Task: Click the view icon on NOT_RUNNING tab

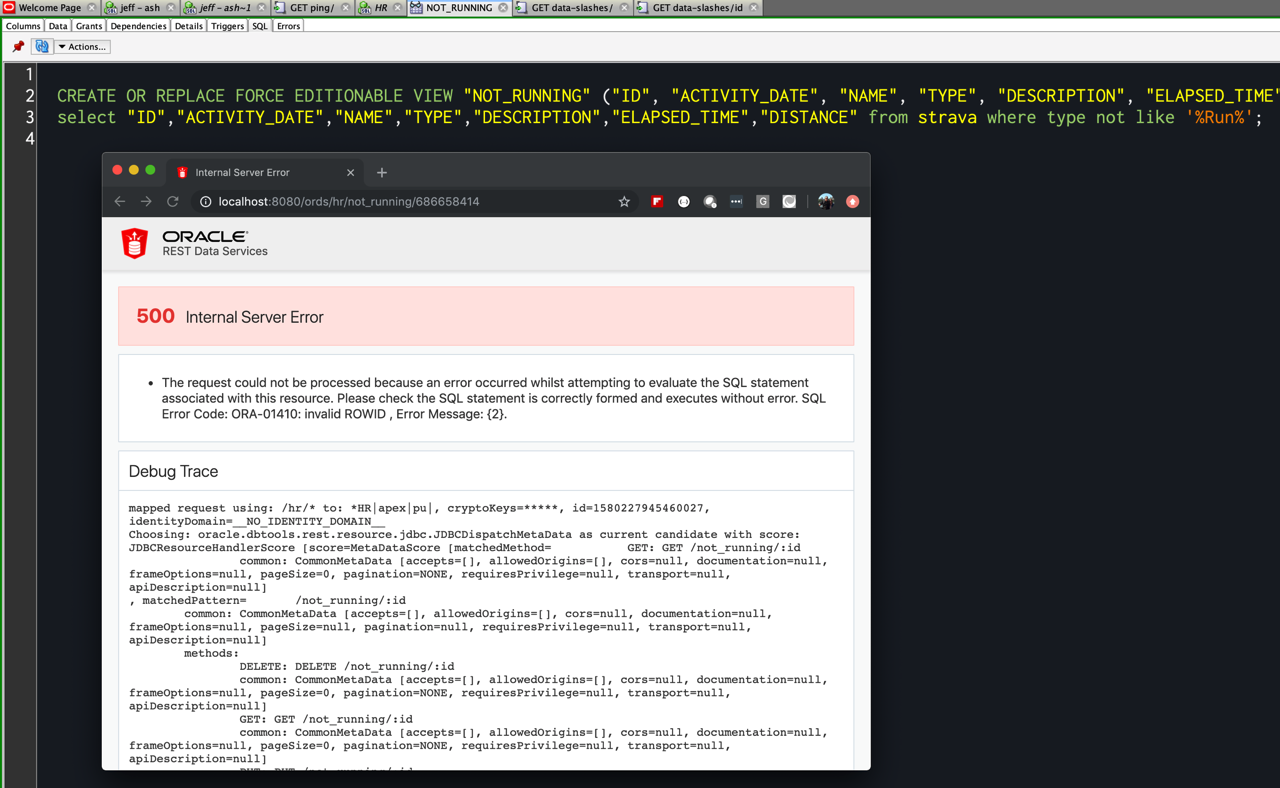Action: 416,8
